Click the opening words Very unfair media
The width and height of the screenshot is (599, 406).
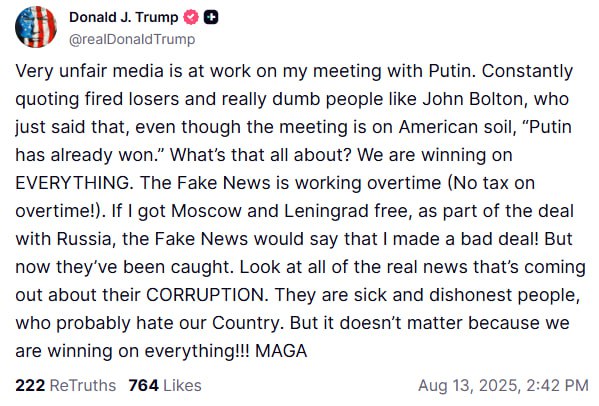[x=90, y=71]
